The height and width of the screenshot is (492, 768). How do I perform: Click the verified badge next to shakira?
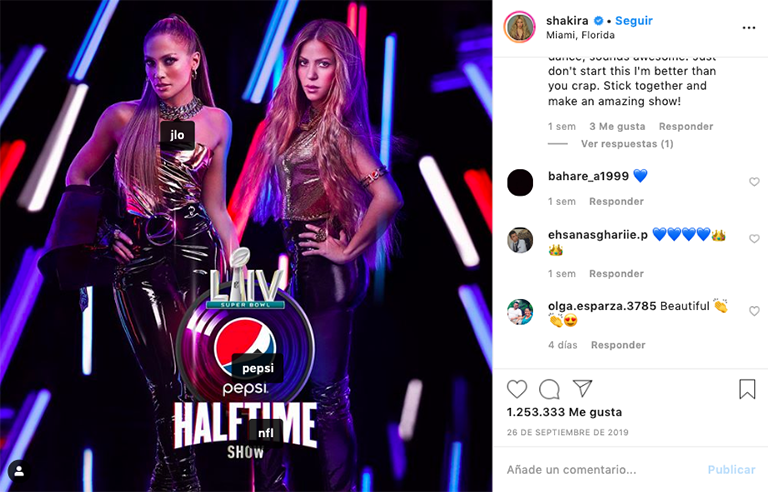pos(599,21)
